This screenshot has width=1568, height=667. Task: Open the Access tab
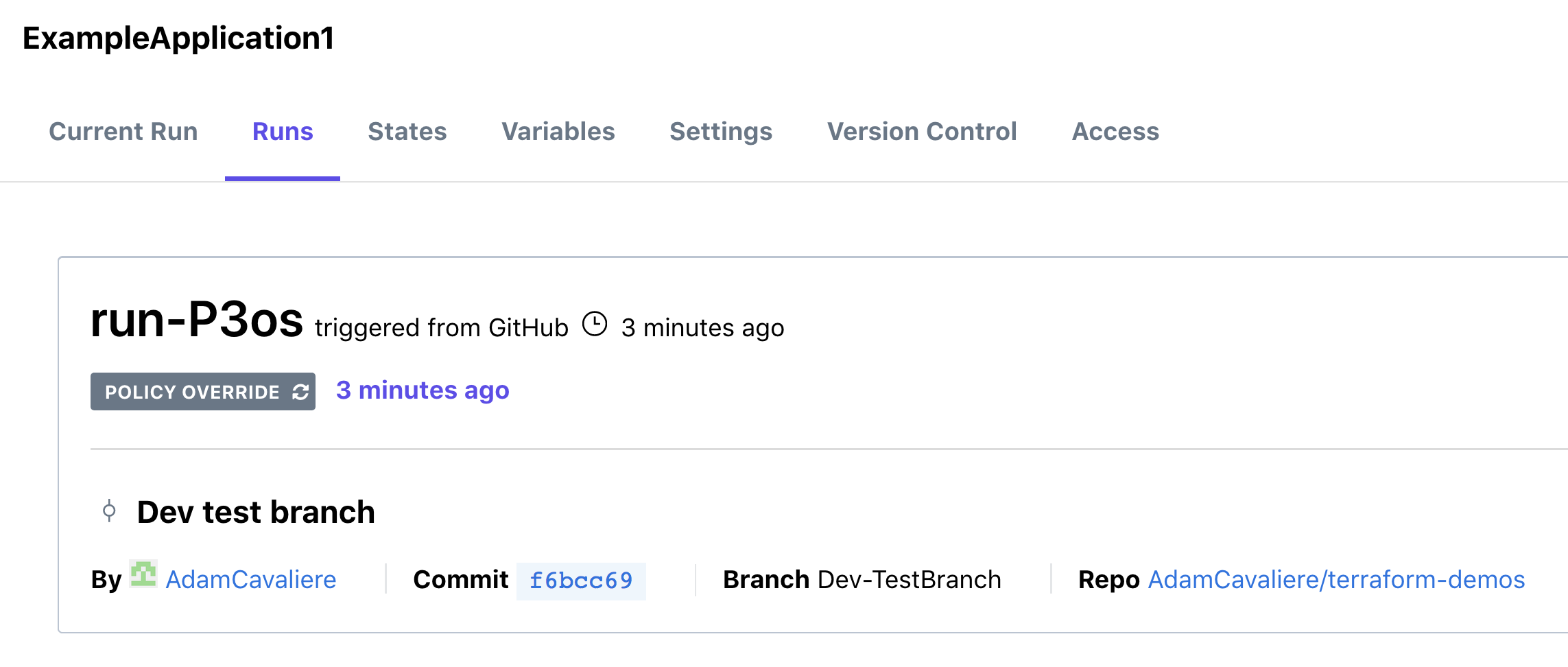tap(1115, 132)
